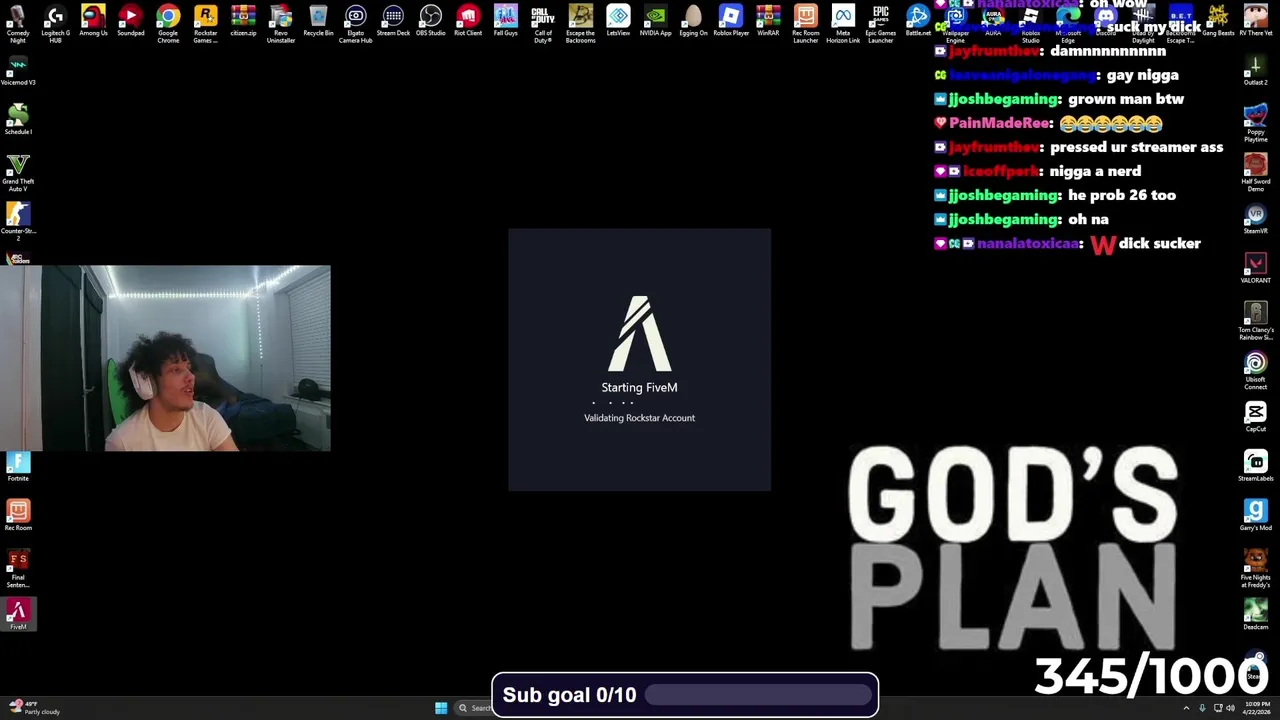The height and width of the screenshot is (720, 1280).
Task: Open the Roblox Player shortcut
Action: 730,21
